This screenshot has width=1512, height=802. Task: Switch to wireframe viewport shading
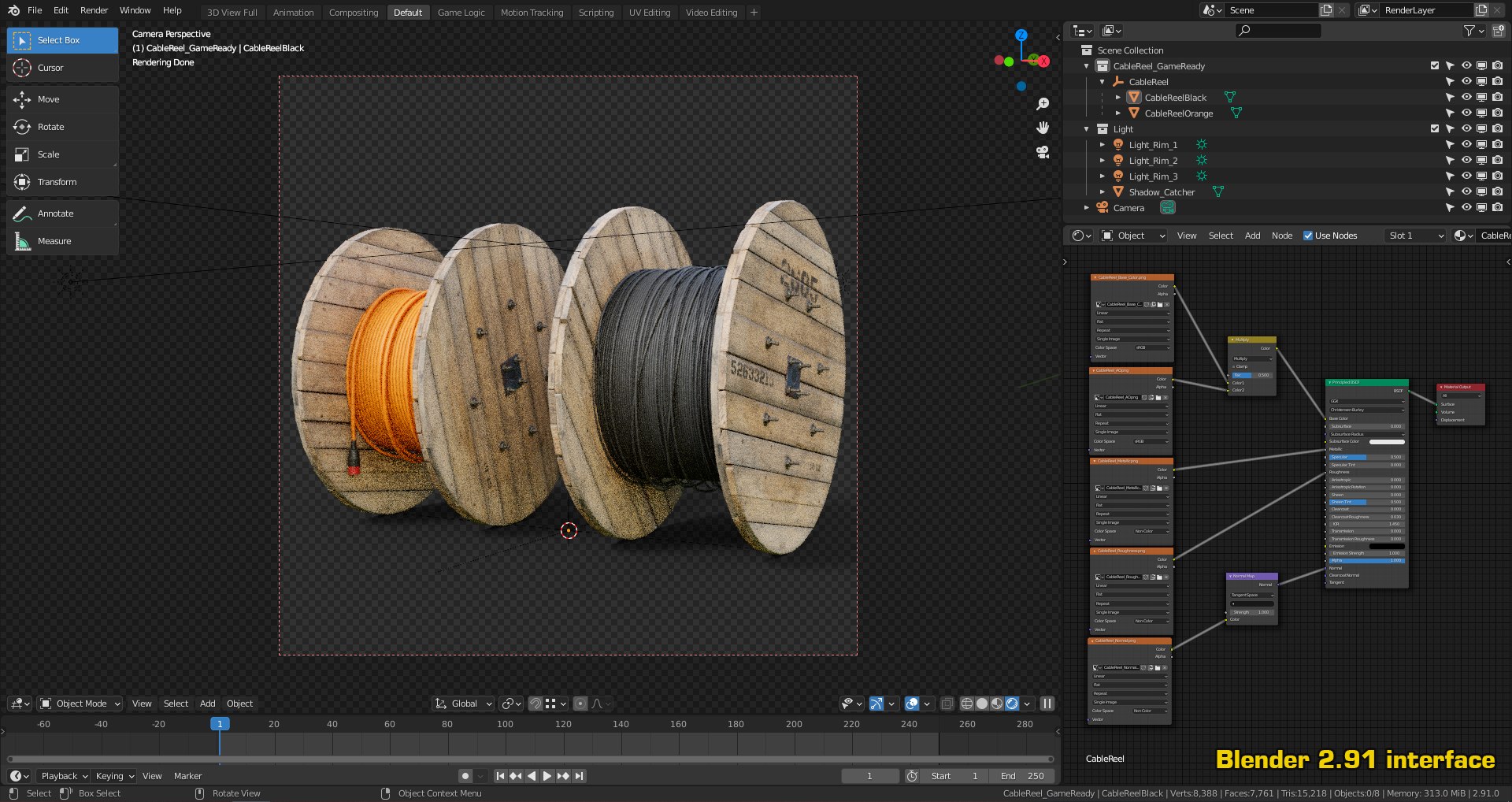(967, 704)
